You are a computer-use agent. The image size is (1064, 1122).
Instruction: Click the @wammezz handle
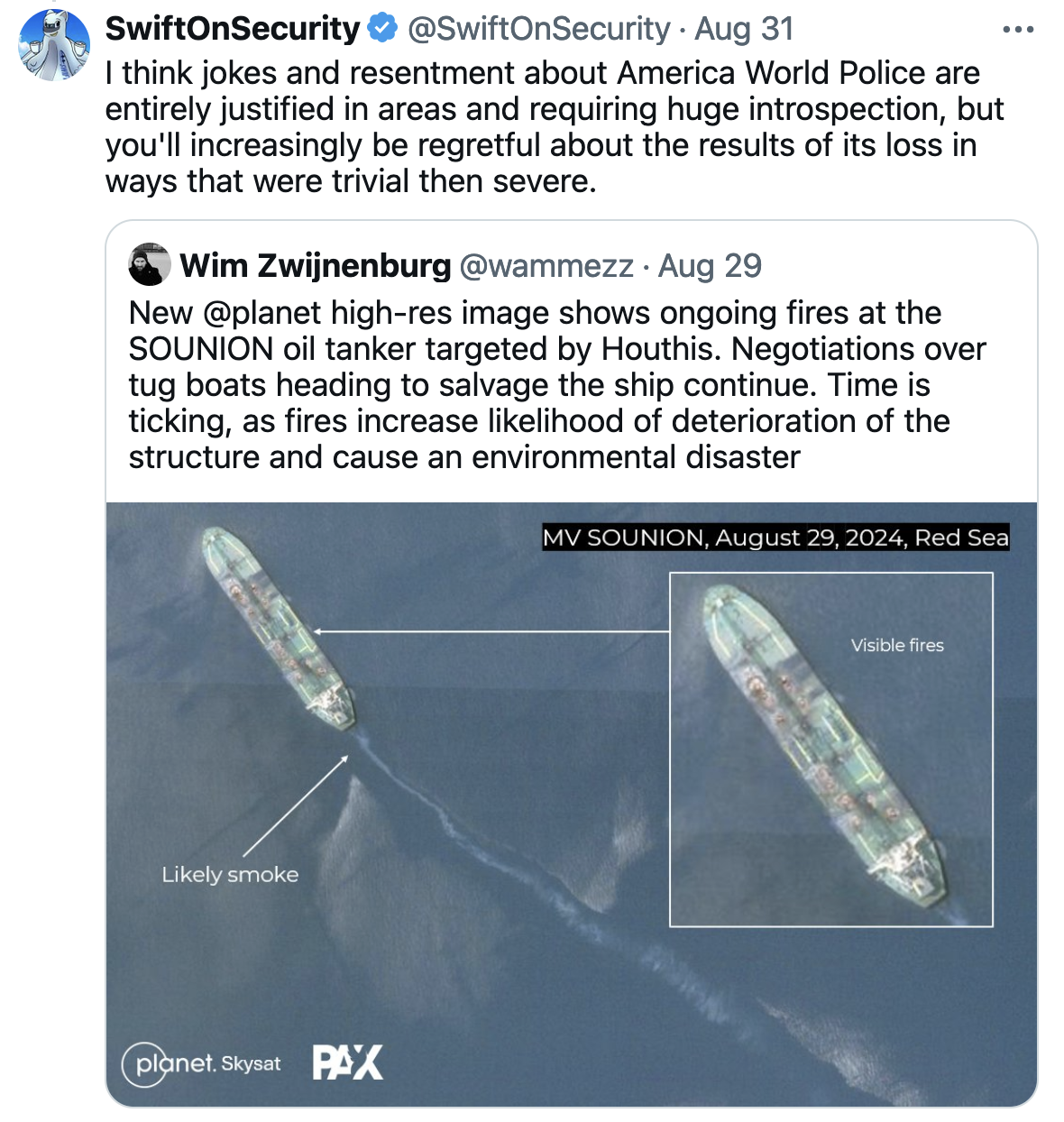(x=546, y=266)
